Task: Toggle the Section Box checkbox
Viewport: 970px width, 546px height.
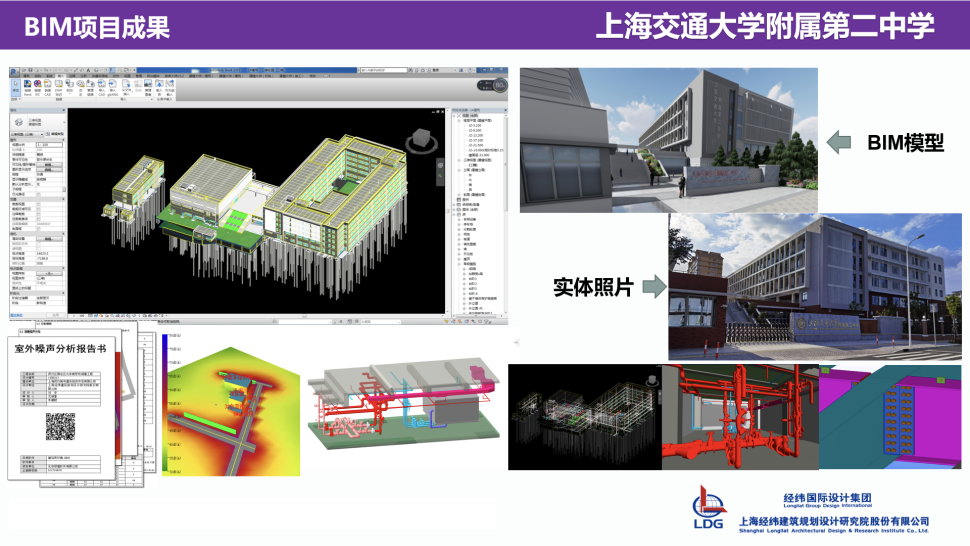Action: pos(38,229)
